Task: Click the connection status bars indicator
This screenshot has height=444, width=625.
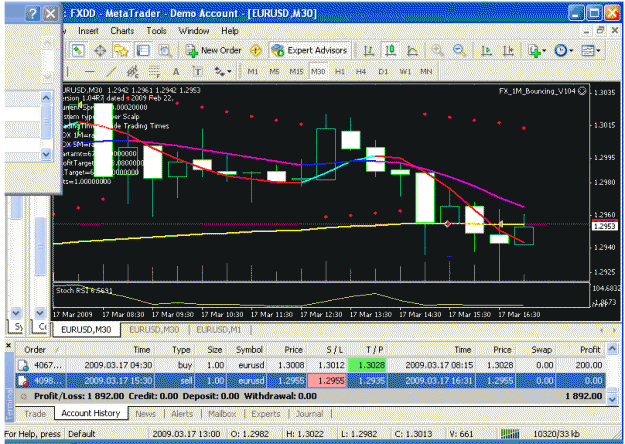Action: 509,433
